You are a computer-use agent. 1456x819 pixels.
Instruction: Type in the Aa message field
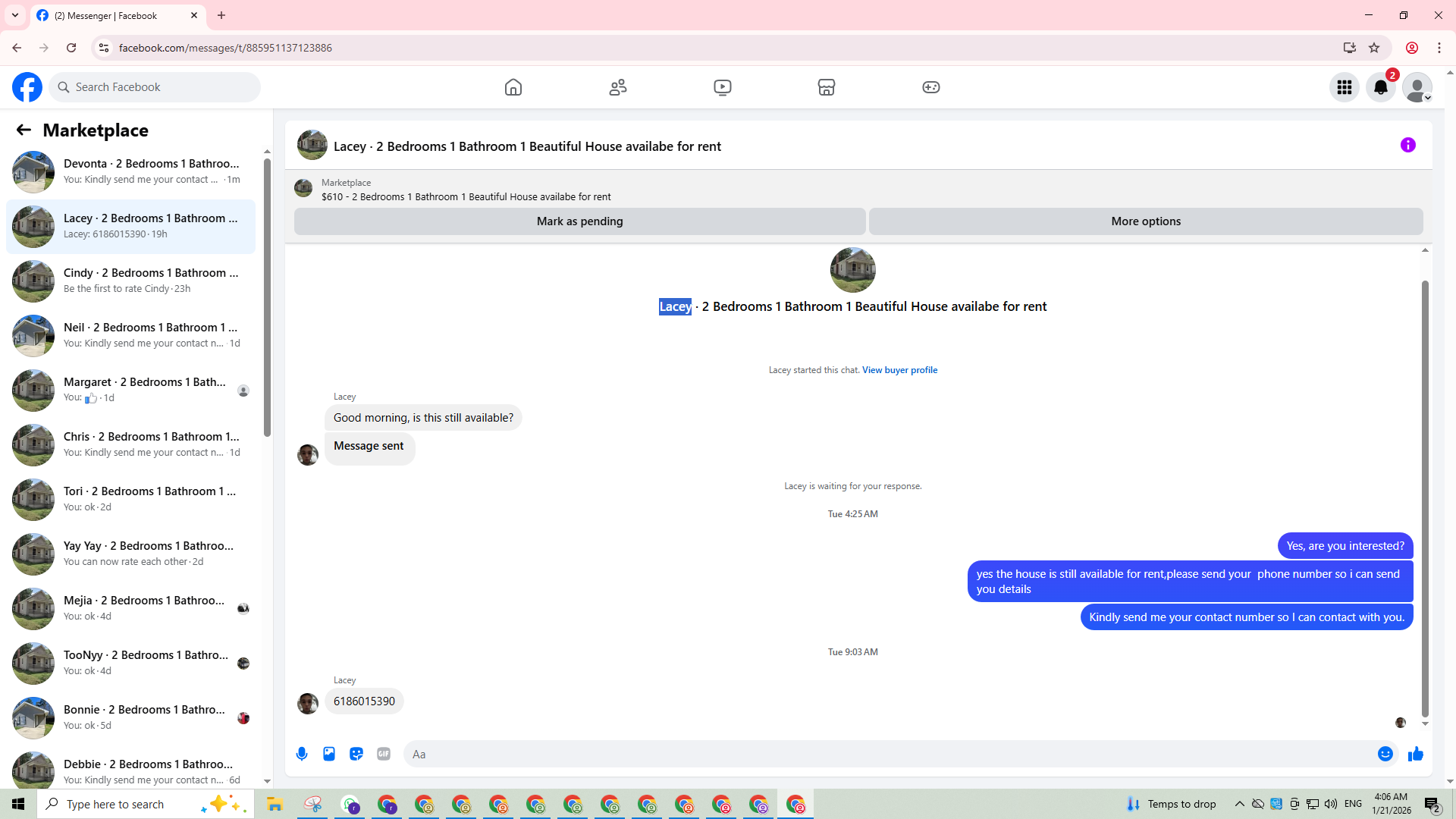pos(887,754)
